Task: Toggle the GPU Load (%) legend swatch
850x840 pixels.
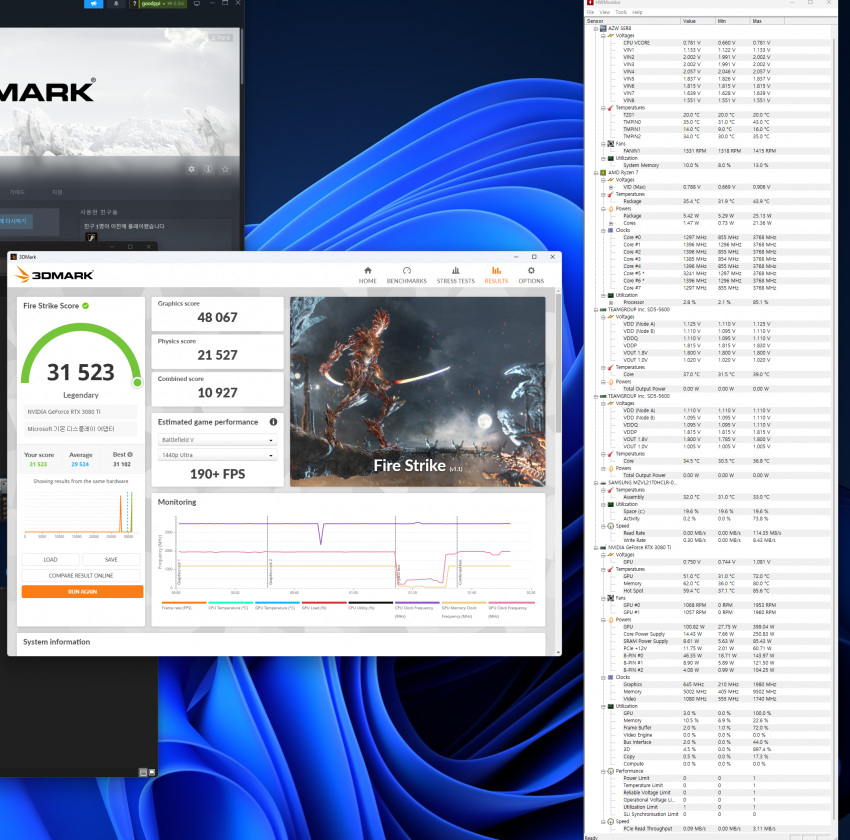Action: click(324, 602)
